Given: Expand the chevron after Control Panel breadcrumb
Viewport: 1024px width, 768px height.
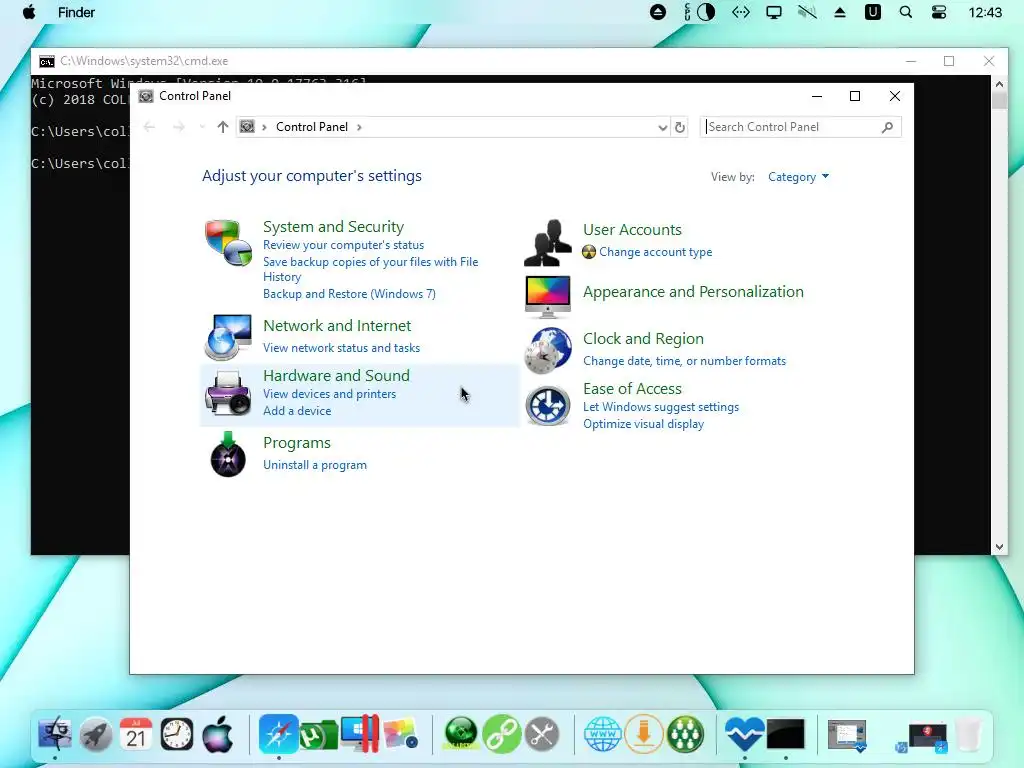Looking at the screenshot, I should click(359, 127).
